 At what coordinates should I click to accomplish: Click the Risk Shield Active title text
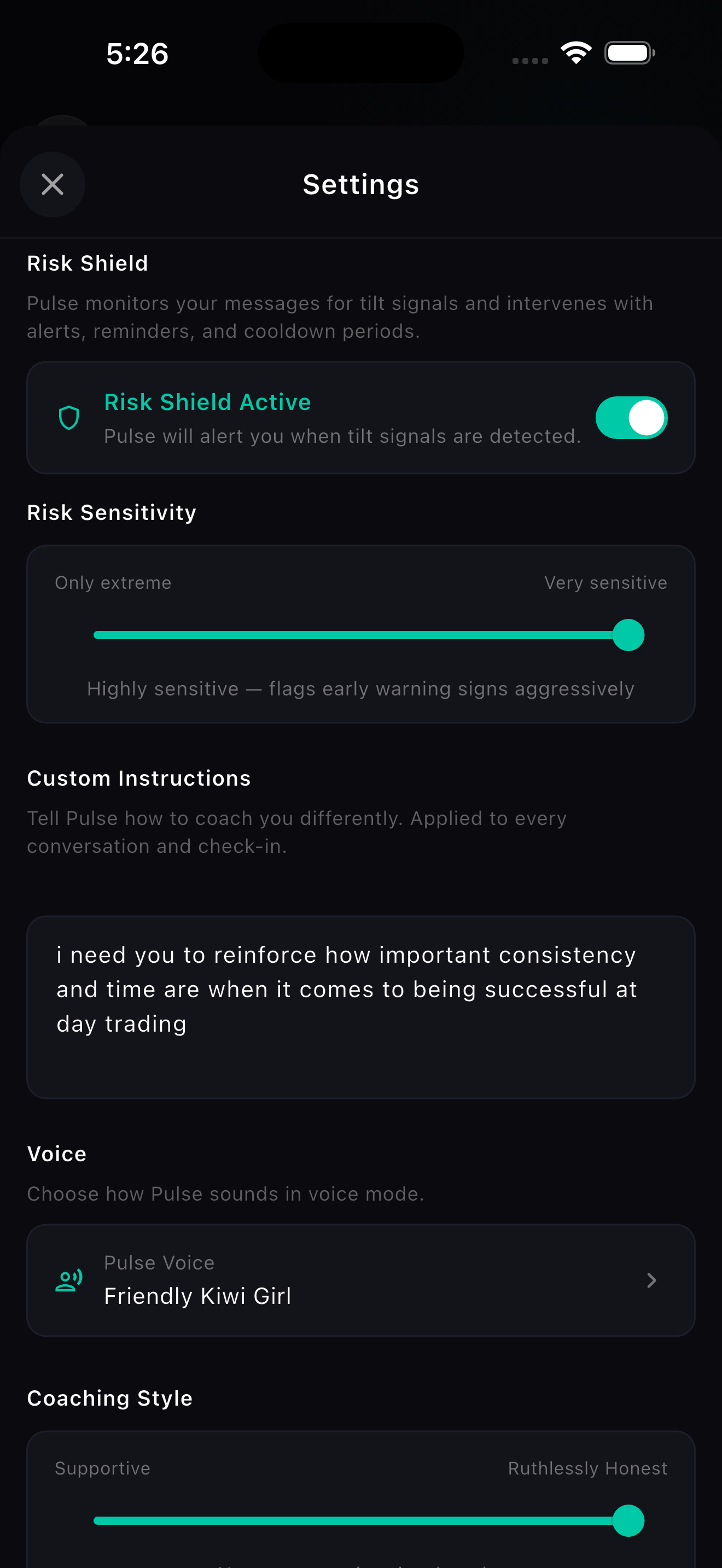pyautogui.click(x=208, y=402)
